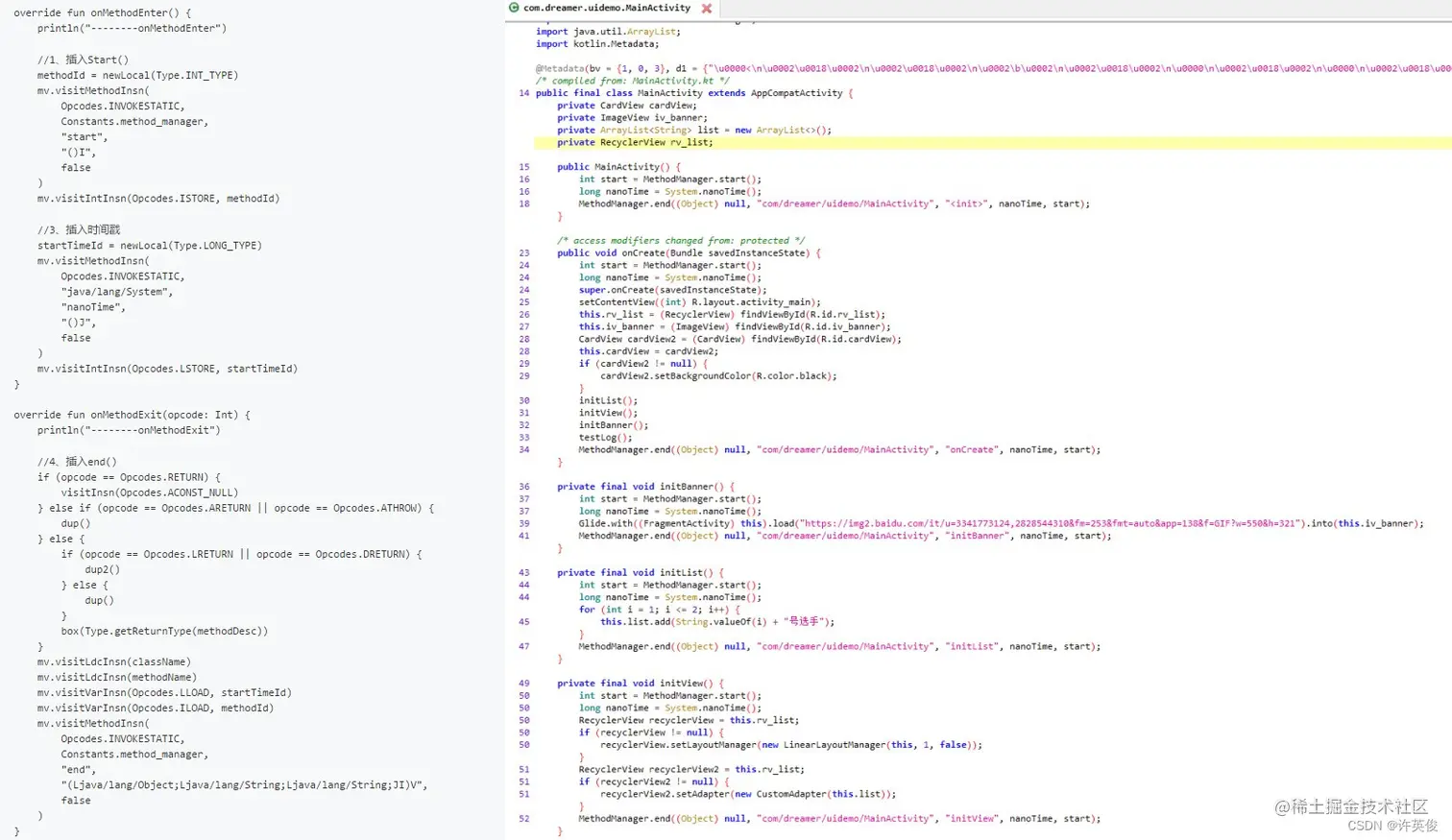
Task: Click the MethodManager.end line with "<init>"
Action: 835,204
